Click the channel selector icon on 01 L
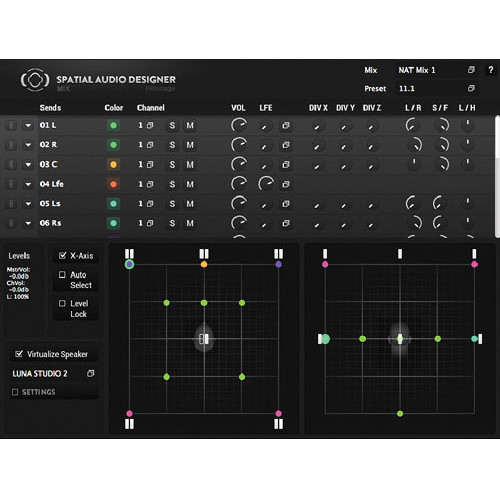The image size is (500, 500). pyautogui.click(x=150, y=125)
